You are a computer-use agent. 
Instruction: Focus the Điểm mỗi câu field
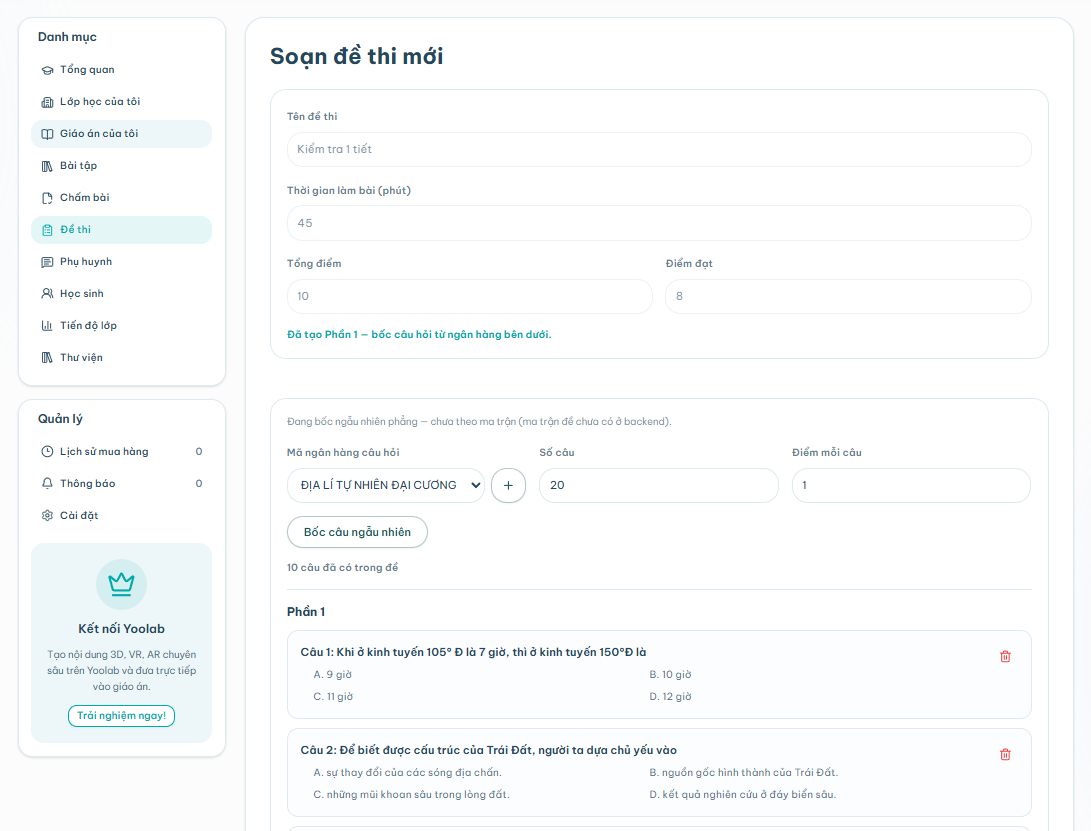click(911, 485)
